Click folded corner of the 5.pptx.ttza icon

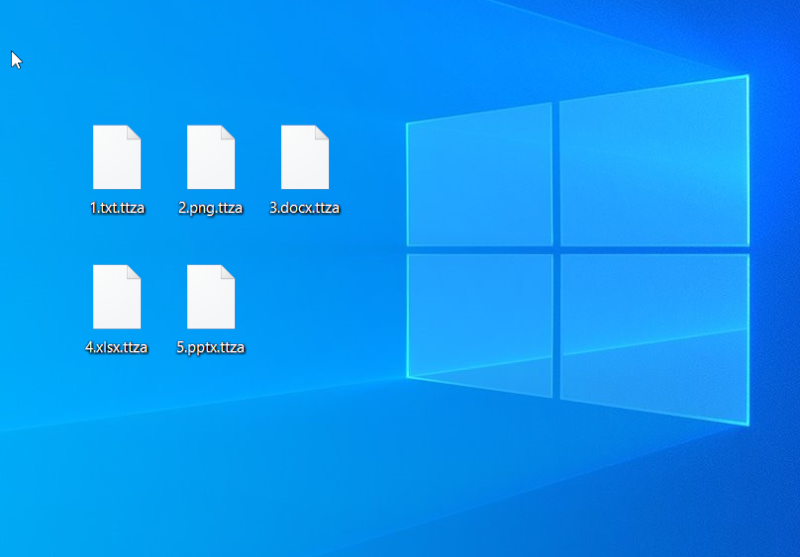coord(227,272)
